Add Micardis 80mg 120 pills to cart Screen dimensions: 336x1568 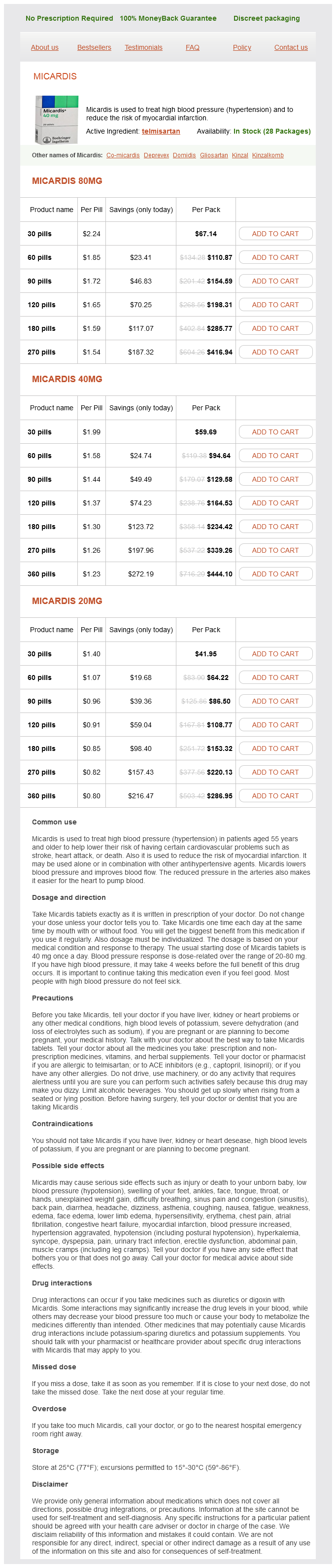click(275, 305)
